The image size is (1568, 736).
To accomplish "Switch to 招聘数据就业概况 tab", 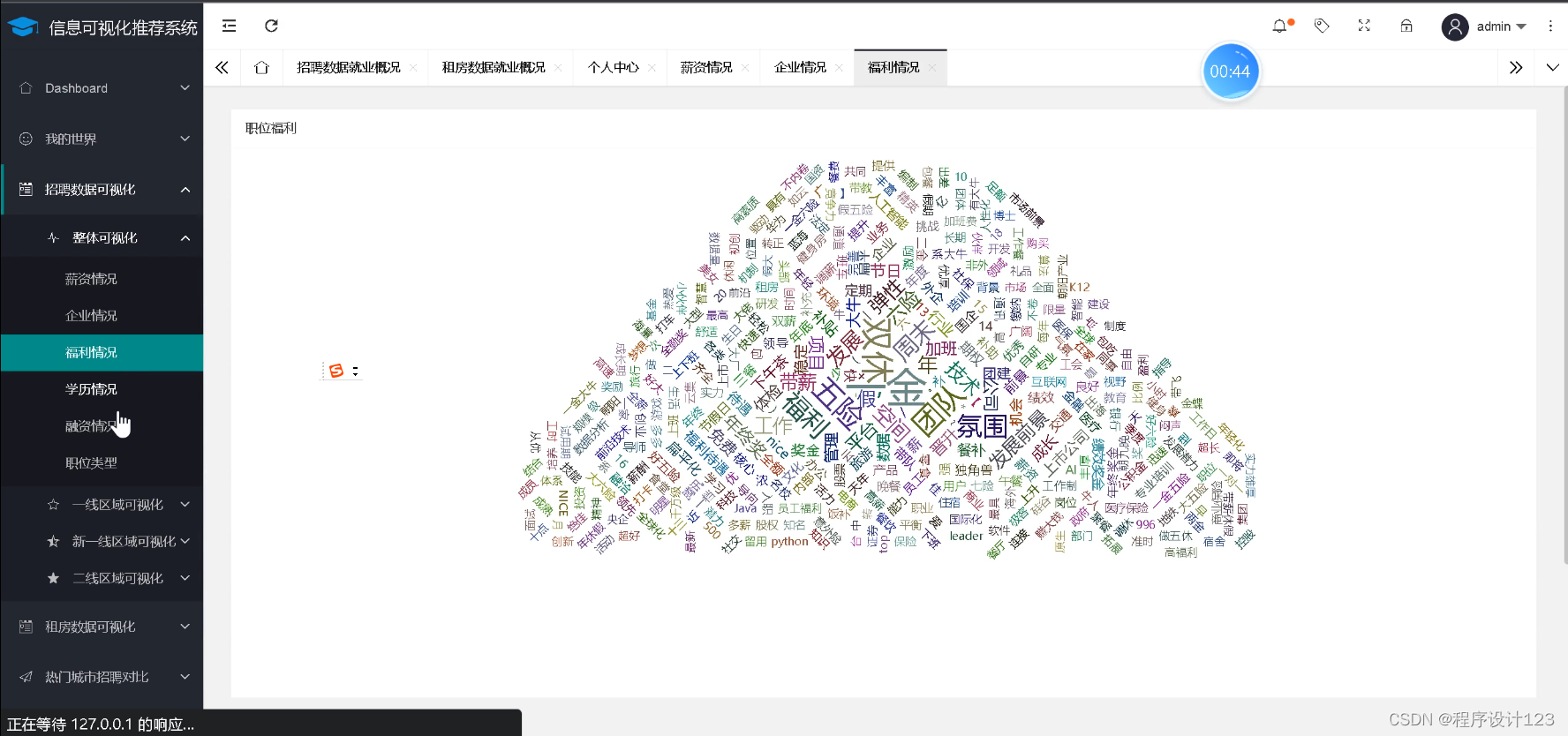I will click(348, 68).
